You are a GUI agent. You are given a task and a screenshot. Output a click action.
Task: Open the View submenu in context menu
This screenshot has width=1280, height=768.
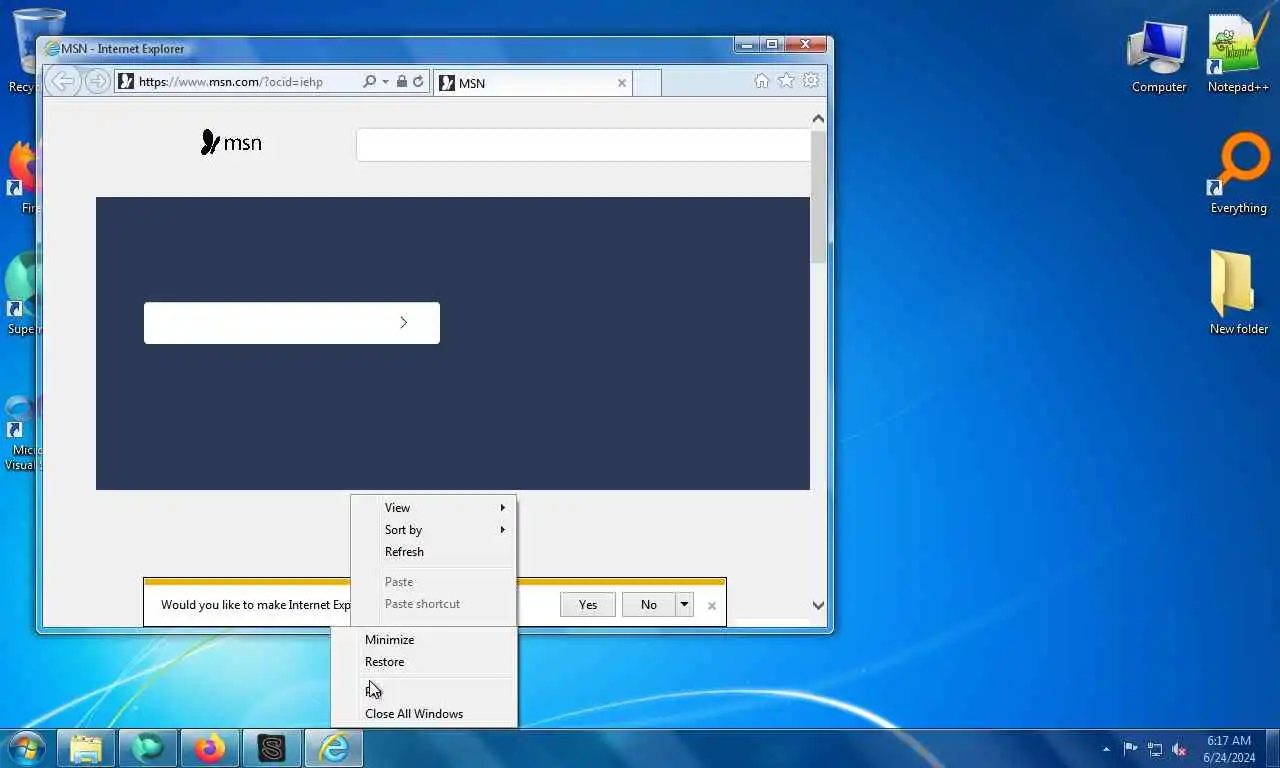433,508
